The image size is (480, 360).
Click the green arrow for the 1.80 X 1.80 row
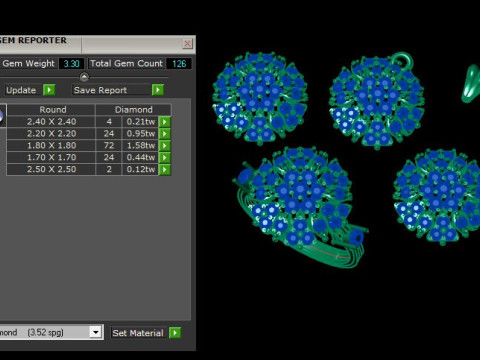coord(165,146)
